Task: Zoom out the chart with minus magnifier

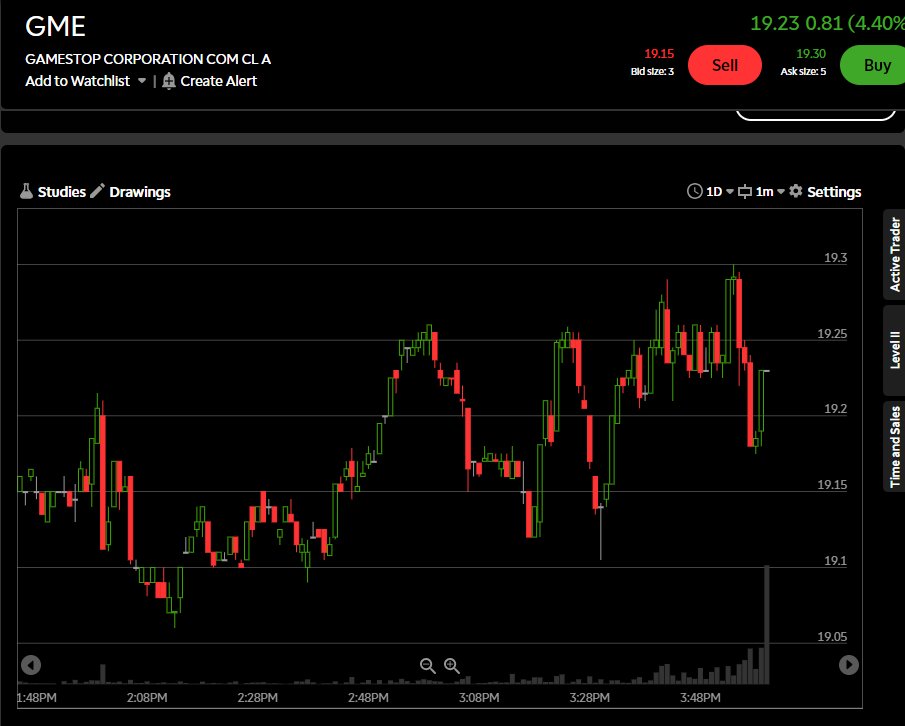Action: (x=428, y=666)
